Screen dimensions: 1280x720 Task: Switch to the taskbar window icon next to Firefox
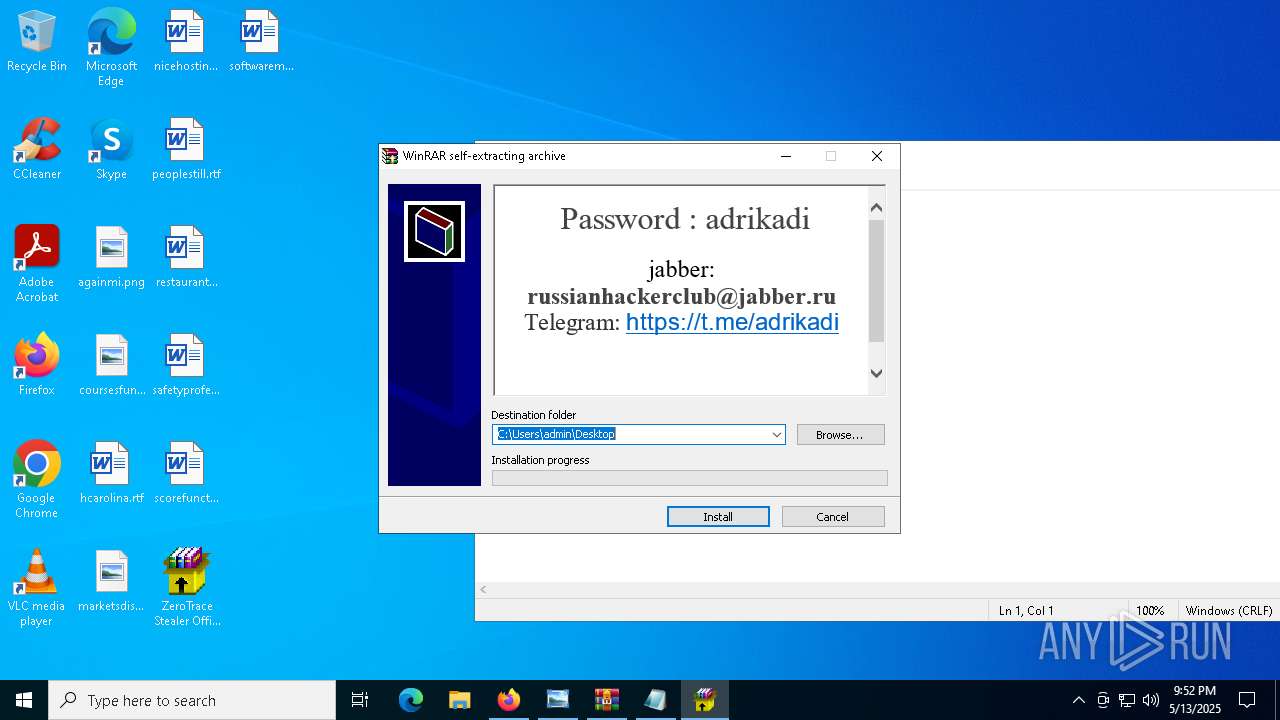[557, 700]
